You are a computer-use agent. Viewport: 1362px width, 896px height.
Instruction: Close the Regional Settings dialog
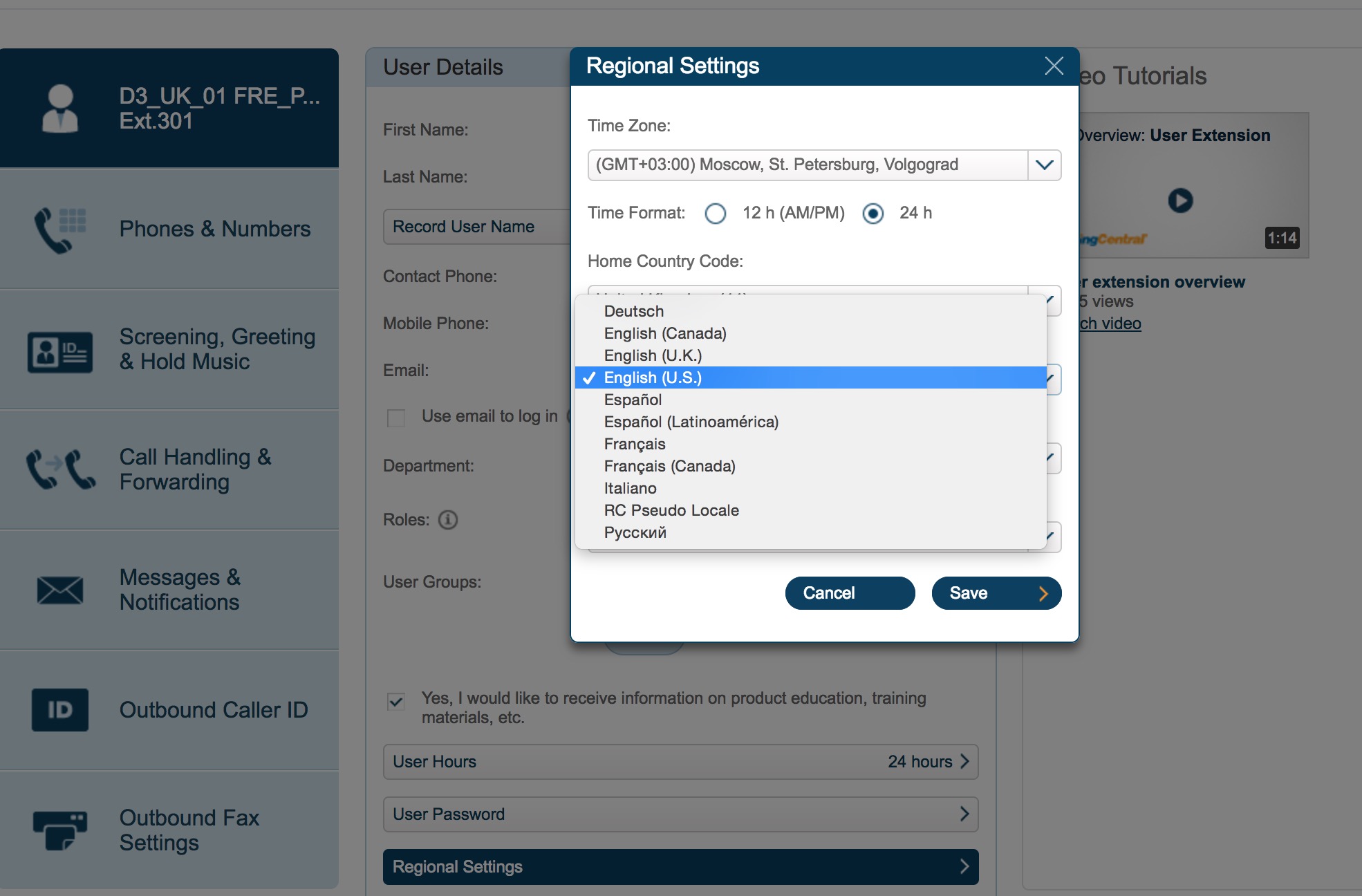click(x=1054, y=66)
